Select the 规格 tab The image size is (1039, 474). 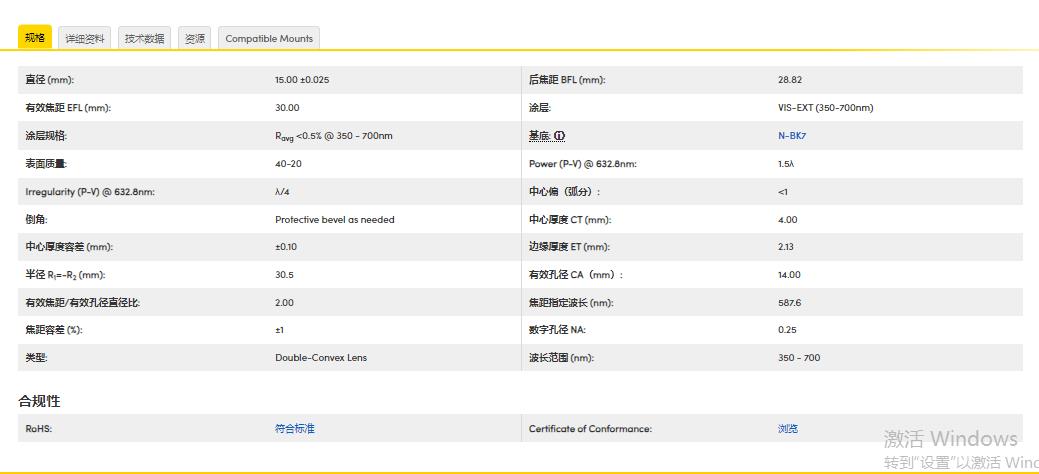(35, 38)
